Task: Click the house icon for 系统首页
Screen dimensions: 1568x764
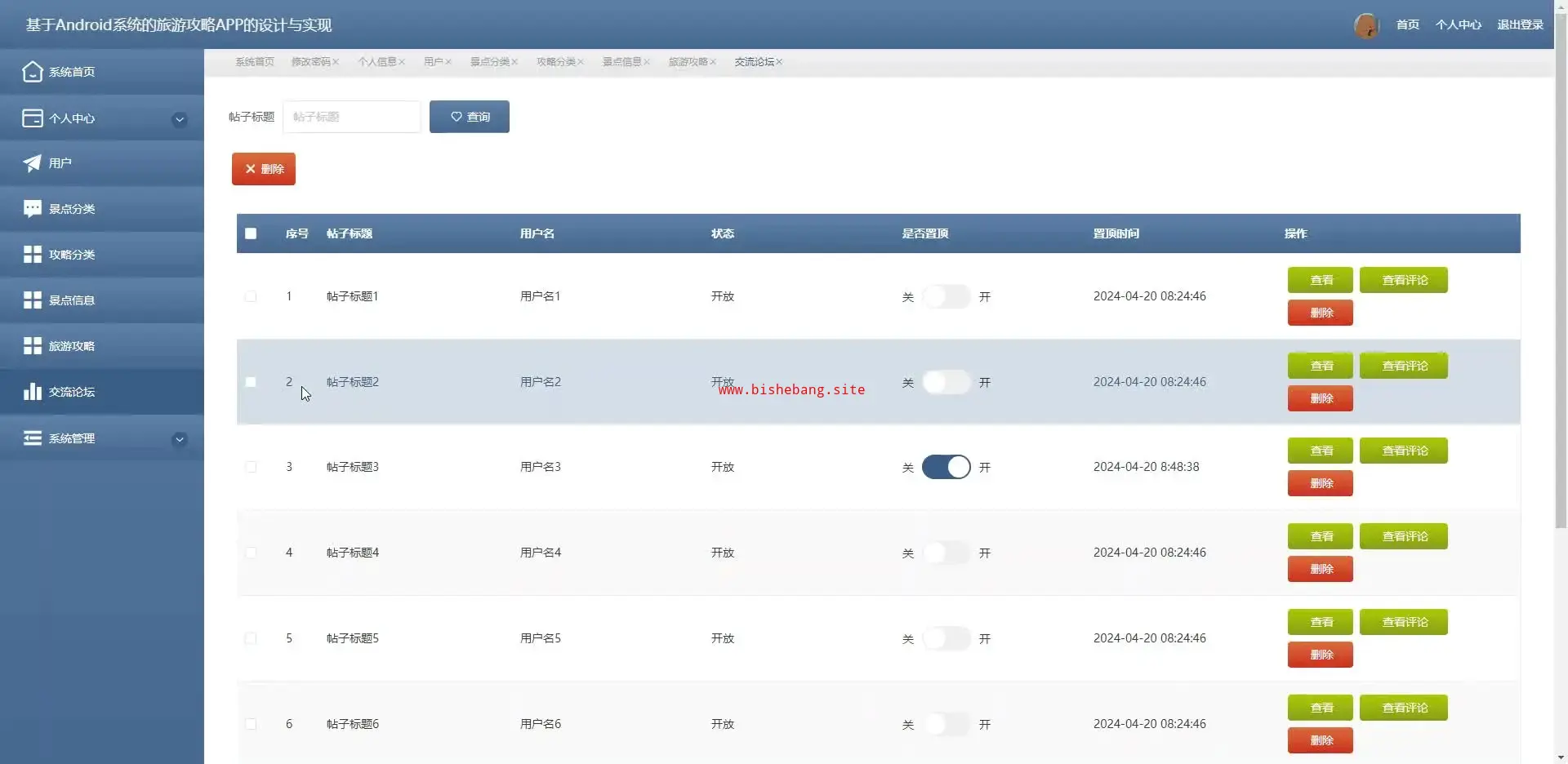Action: coord(32,72)
